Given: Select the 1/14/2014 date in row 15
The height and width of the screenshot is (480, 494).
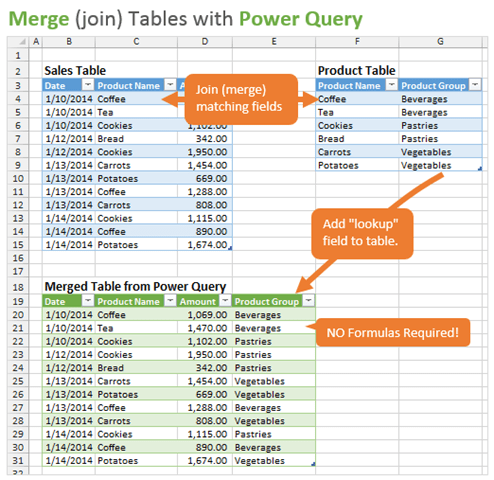Looking at the screenshot, I should click(x=69, y=245).
